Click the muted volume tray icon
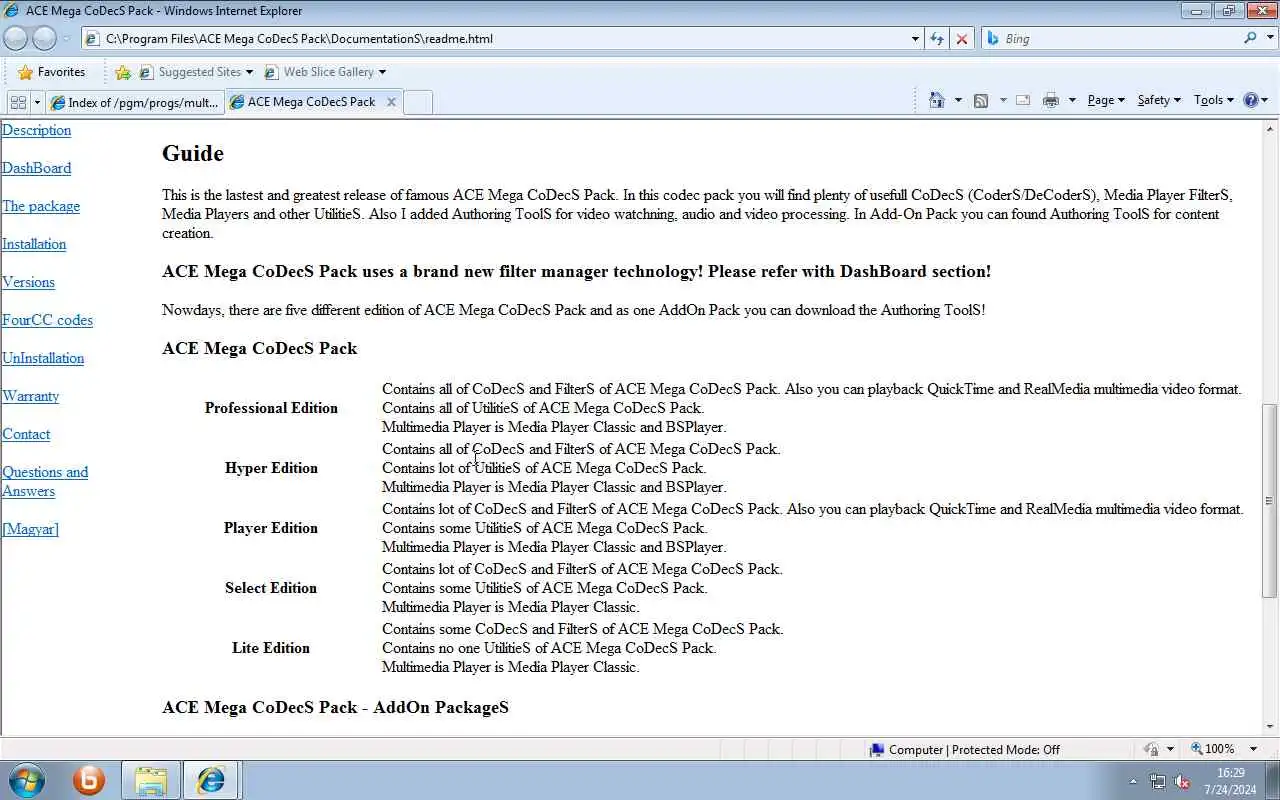 (1182, 781)
